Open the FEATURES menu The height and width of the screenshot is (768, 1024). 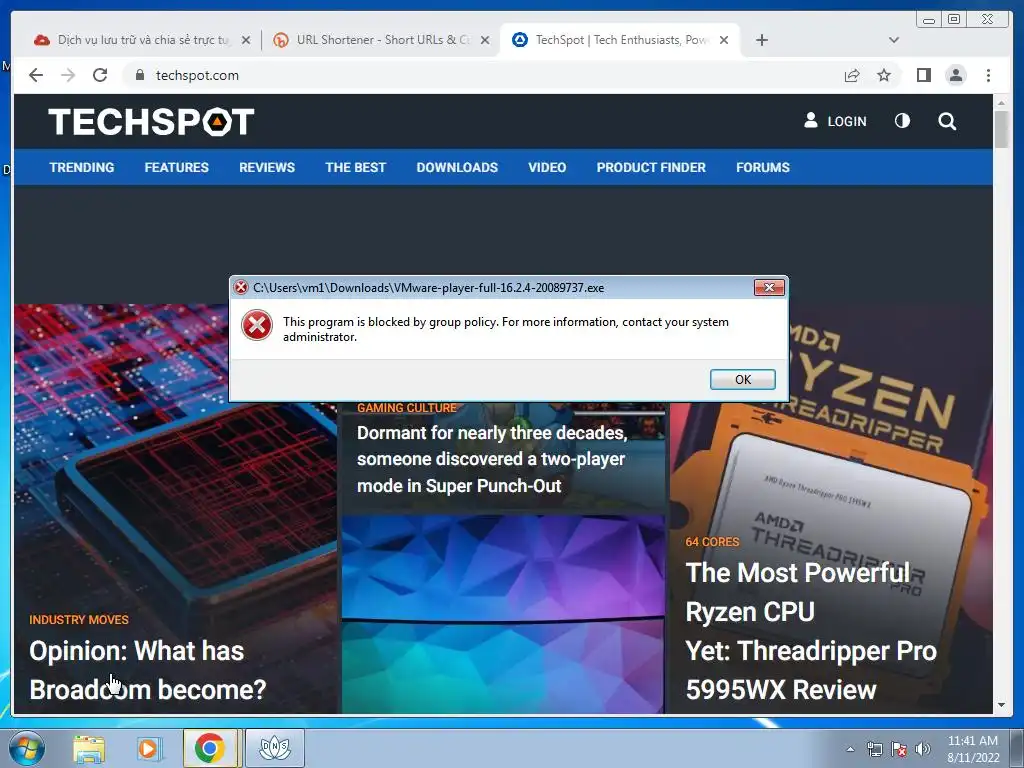pos(176,167)
